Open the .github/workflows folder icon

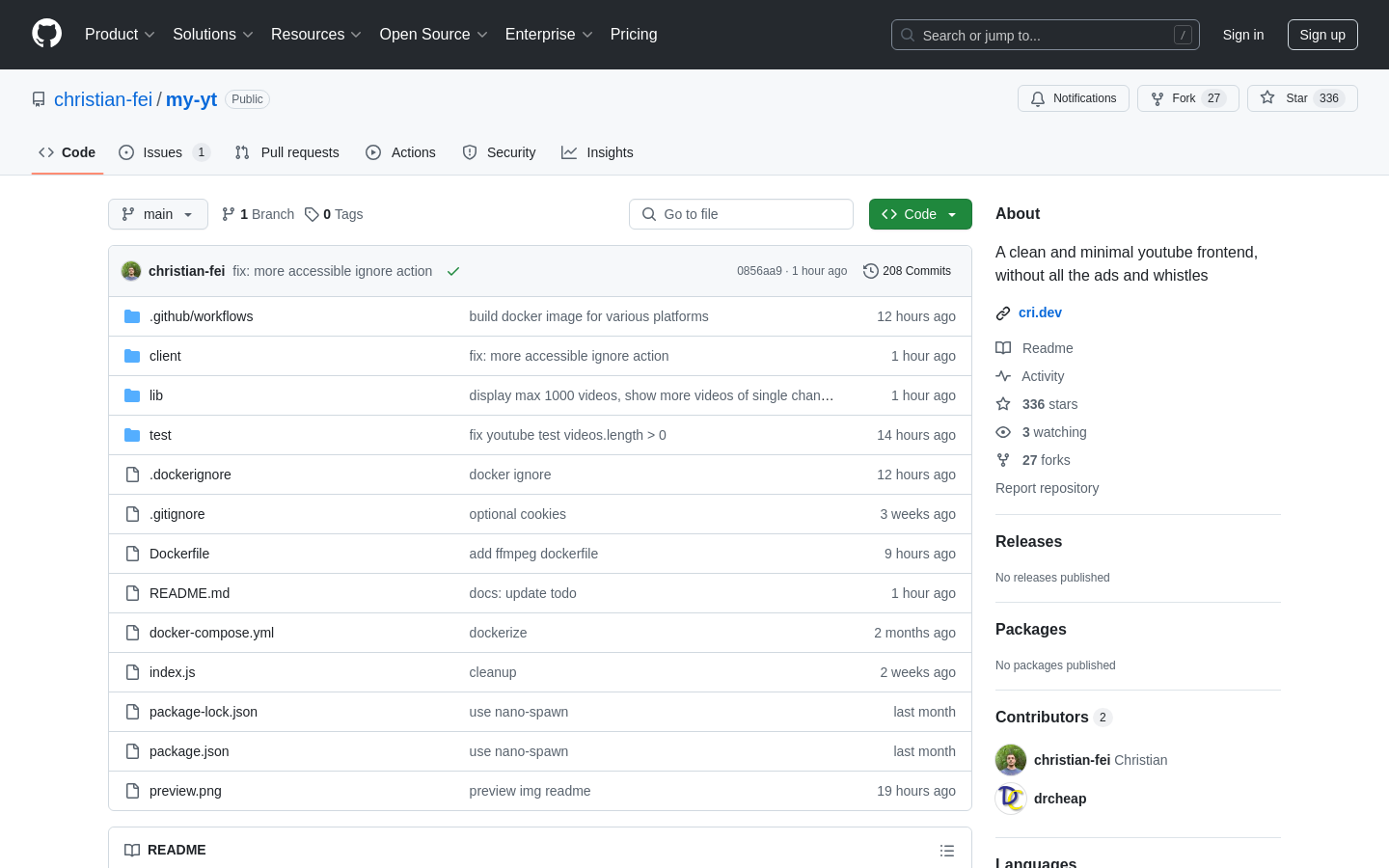click(132, 316)
